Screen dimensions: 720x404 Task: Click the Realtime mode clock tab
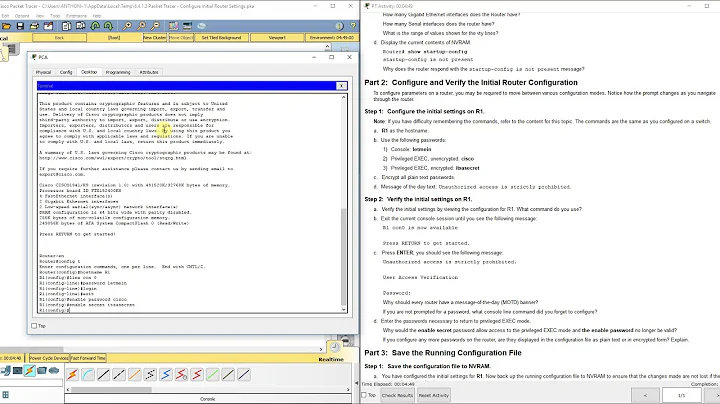tap(335, 347)
